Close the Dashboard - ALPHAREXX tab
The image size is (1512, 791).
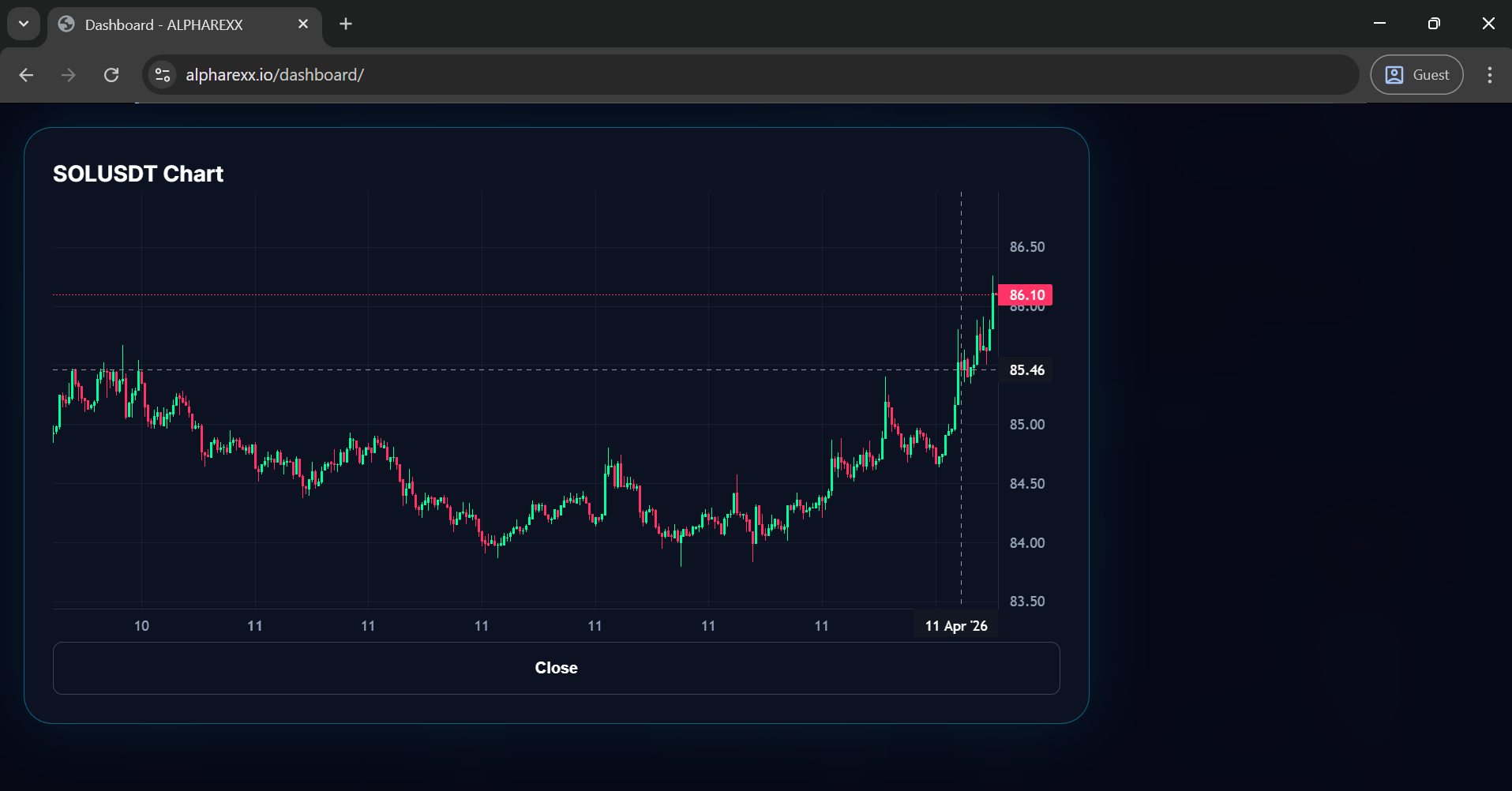[303, 24]
